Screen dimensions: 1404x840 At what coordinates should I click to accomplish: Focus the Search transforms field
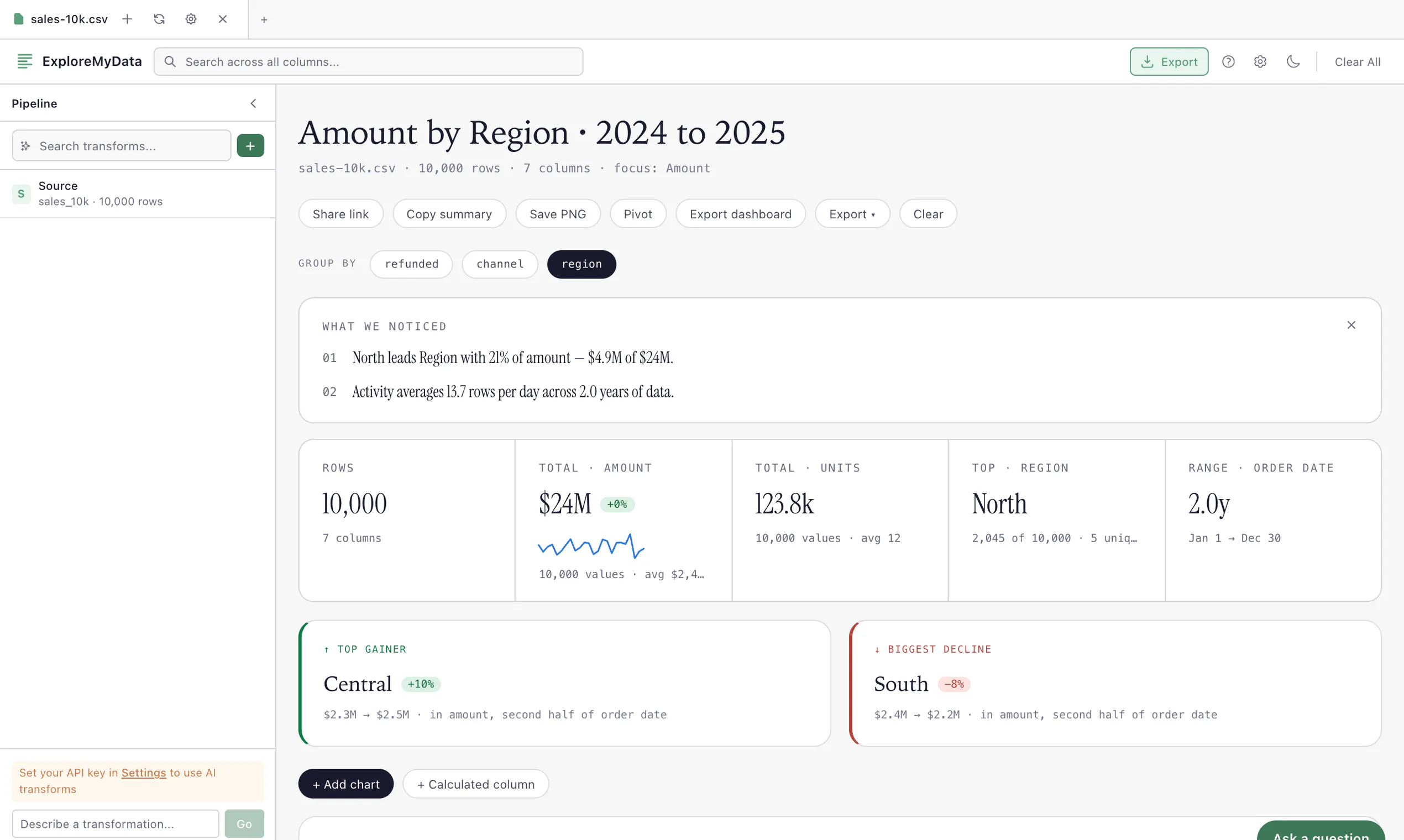122,145
